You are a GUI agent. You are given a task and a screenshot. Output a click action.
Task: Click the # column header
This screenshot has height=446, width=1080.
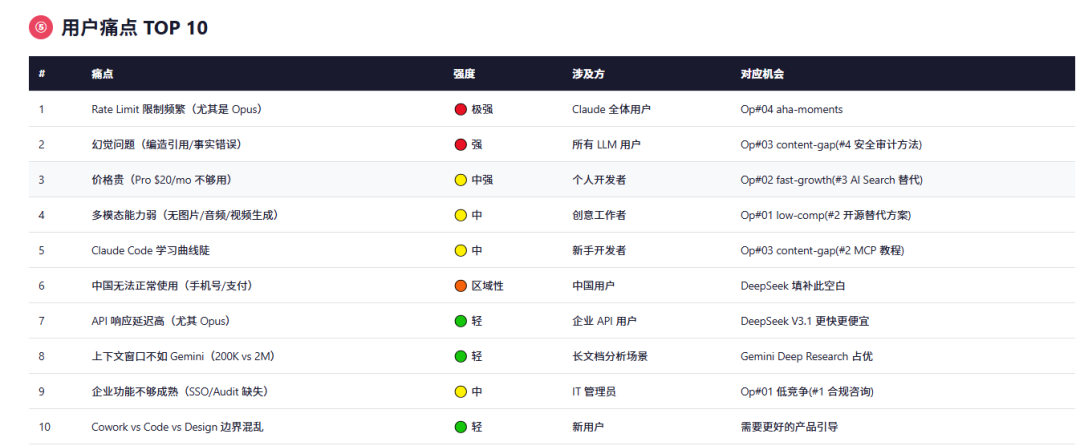42,74
